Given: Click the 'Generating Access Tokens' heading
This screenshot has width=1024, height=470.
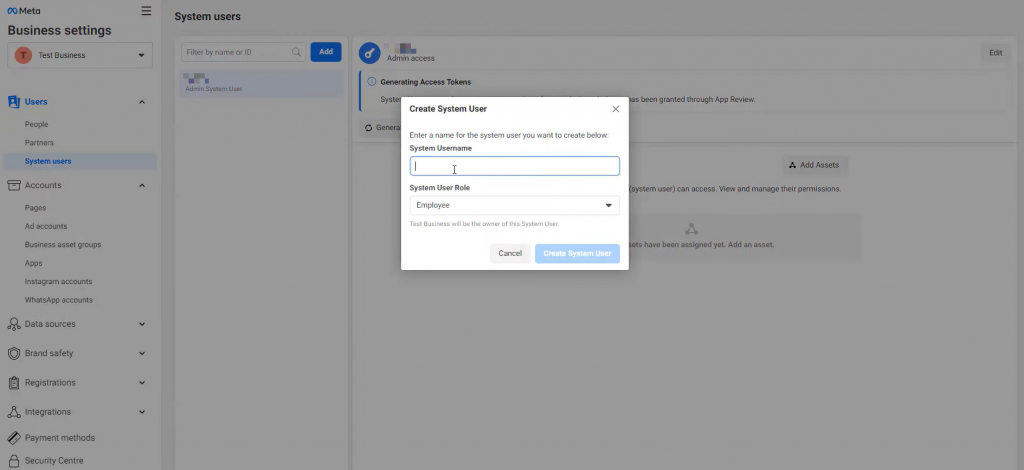Looking at the screenshot, I should pyautogui.click(x=426, y=82).
